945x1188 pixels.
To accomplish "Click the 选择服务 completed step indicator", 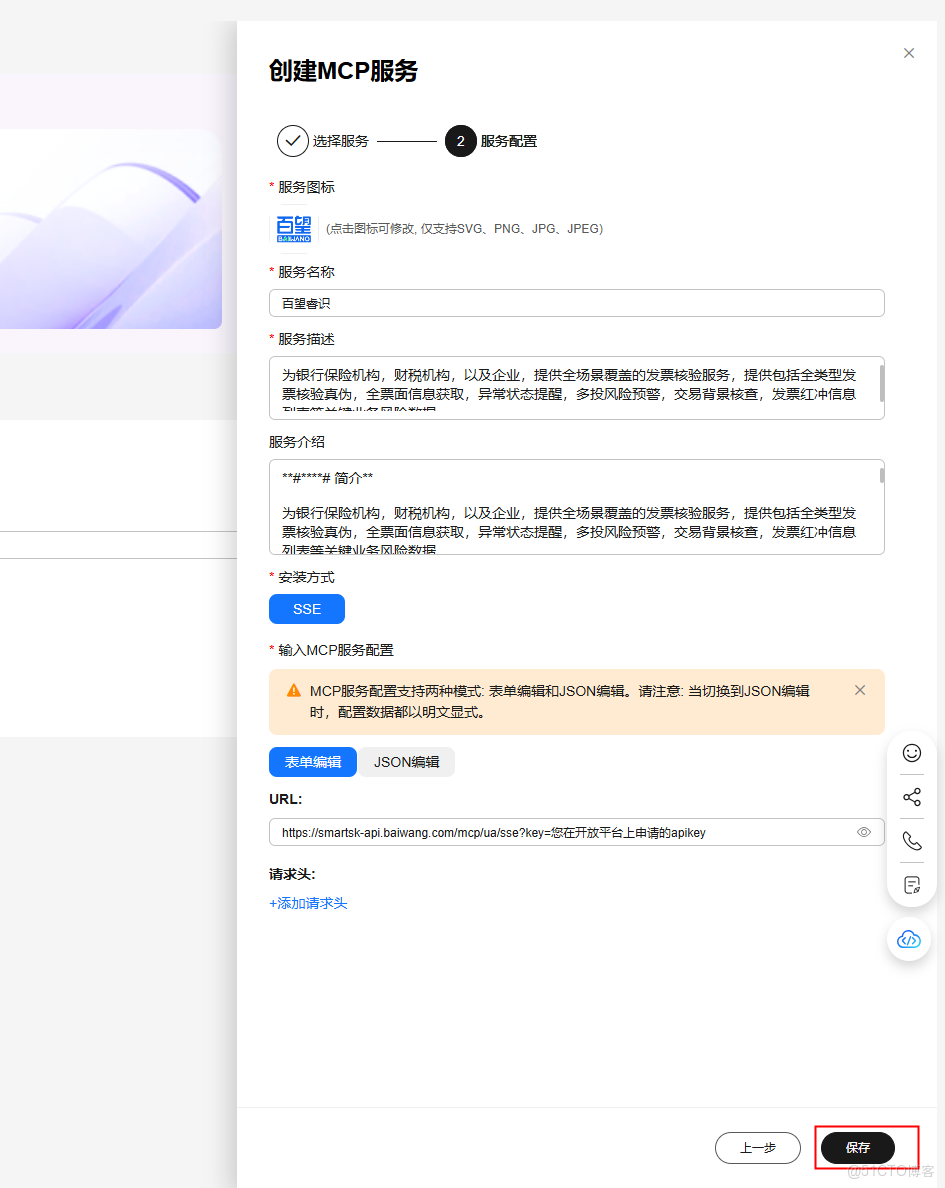I will (293, 141).
